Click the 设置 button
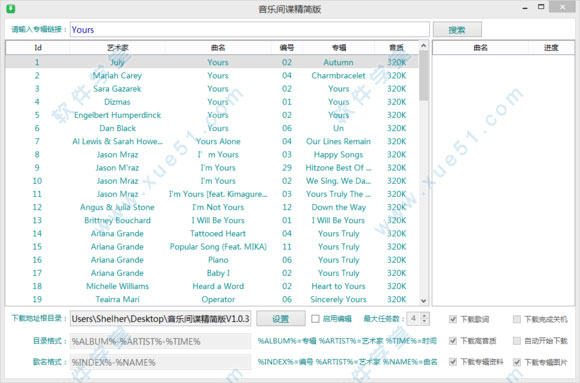 point(281,319)
